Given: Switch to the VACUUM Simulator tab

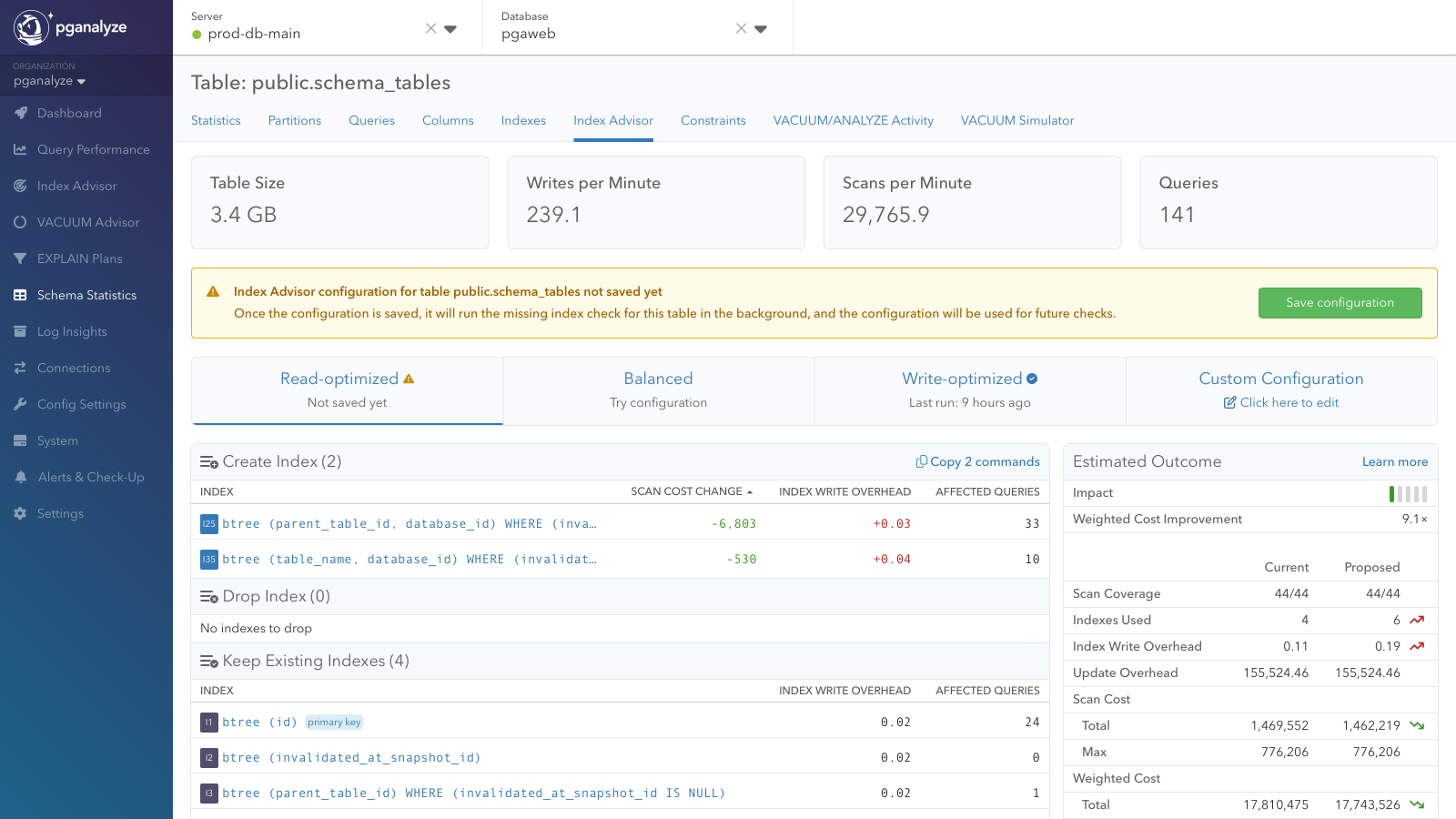Looking at the screenshot, I should pyautogui.click(x=1017, y=120).
